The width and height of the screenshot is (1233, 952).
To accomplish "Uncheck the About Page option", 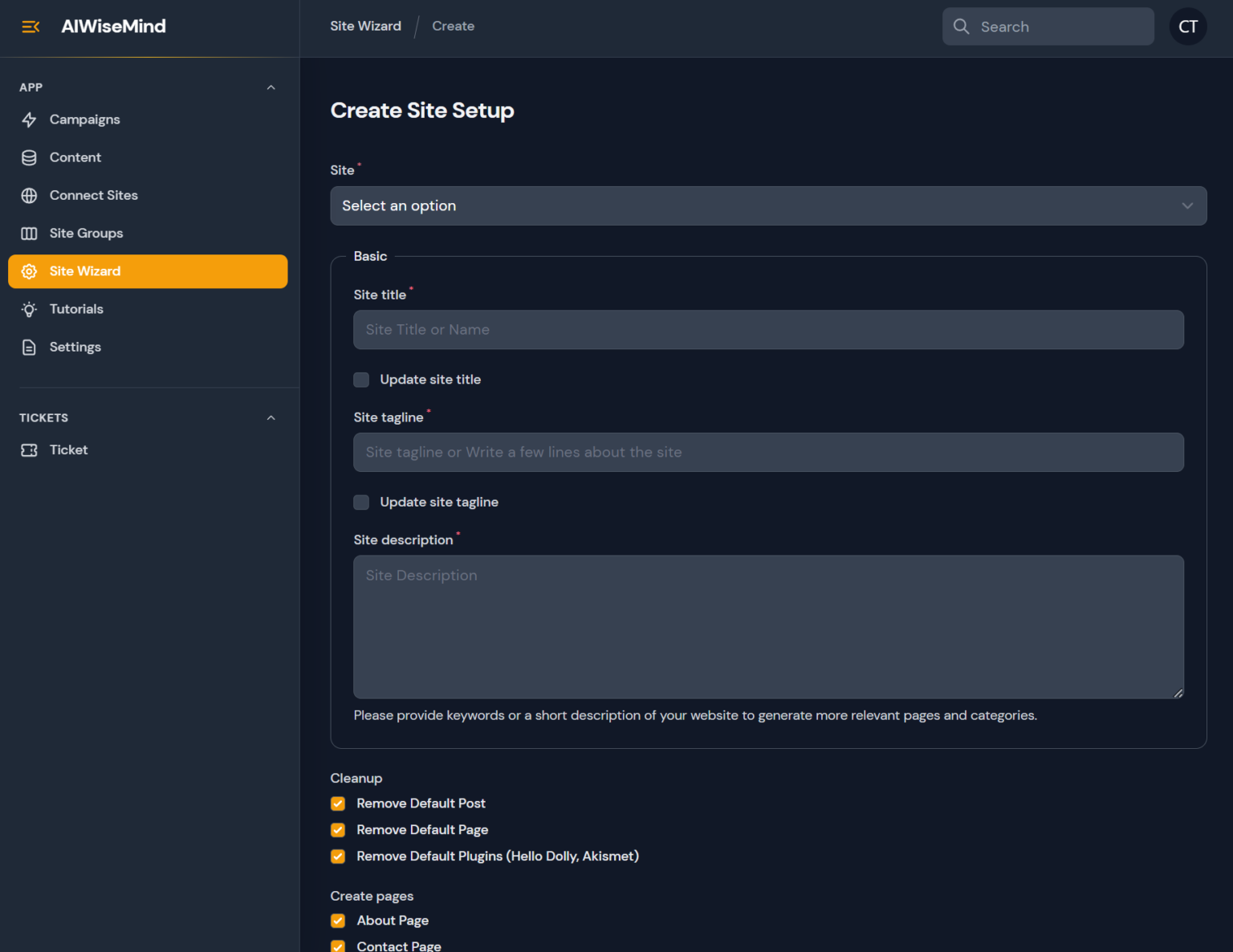I will (337, 921).
